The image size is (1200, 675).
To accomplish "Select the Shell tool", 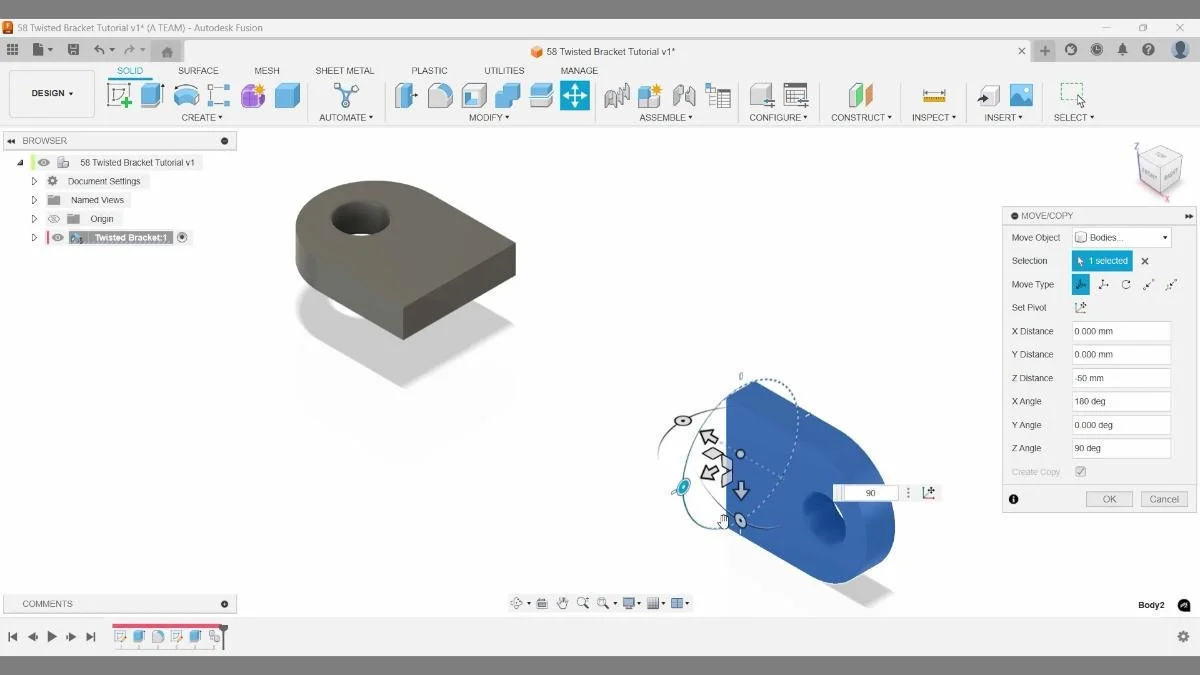I will pos(474,96).
